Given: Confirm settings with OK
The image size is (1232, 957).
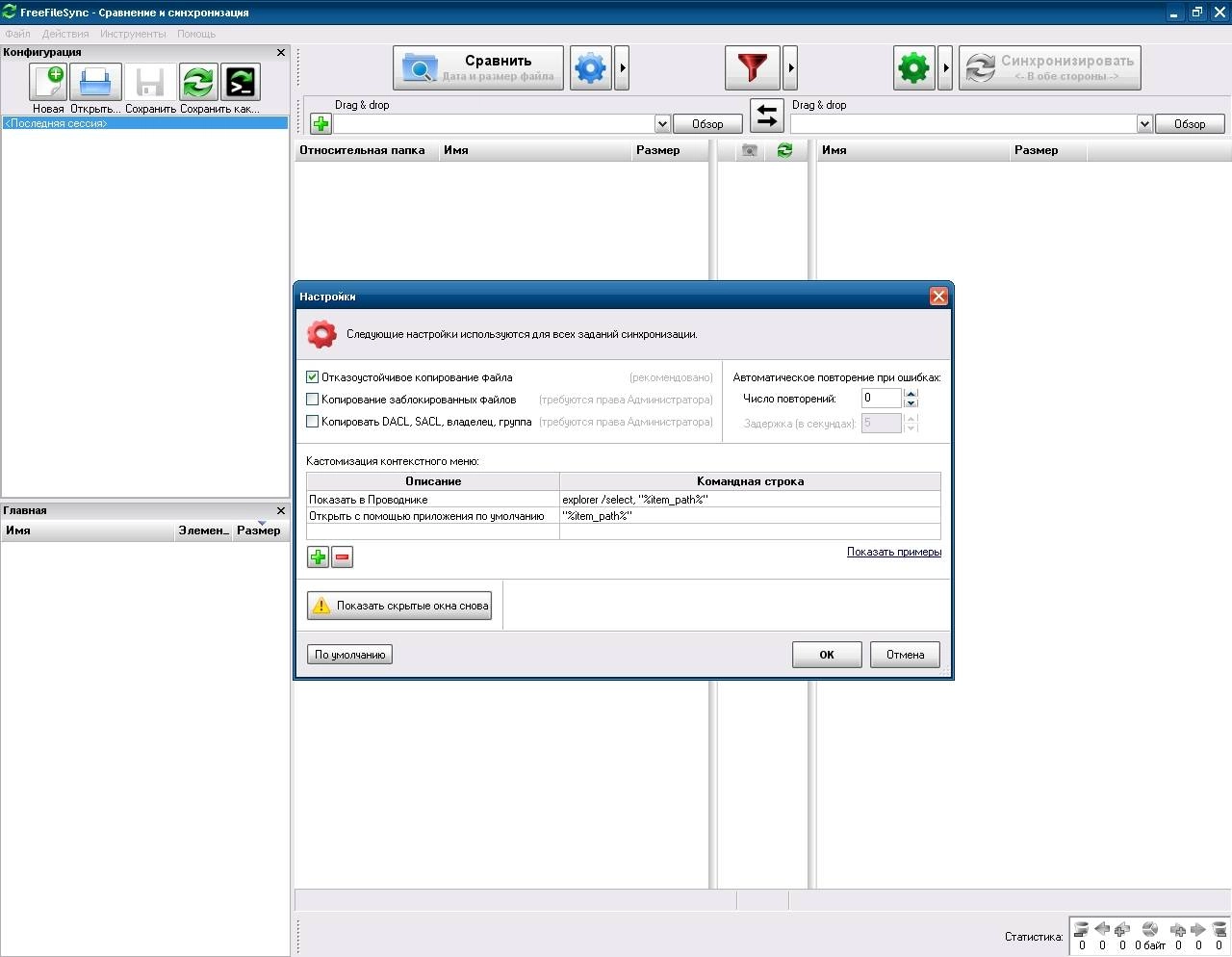Looking at the screenshot, I should 827,655.
